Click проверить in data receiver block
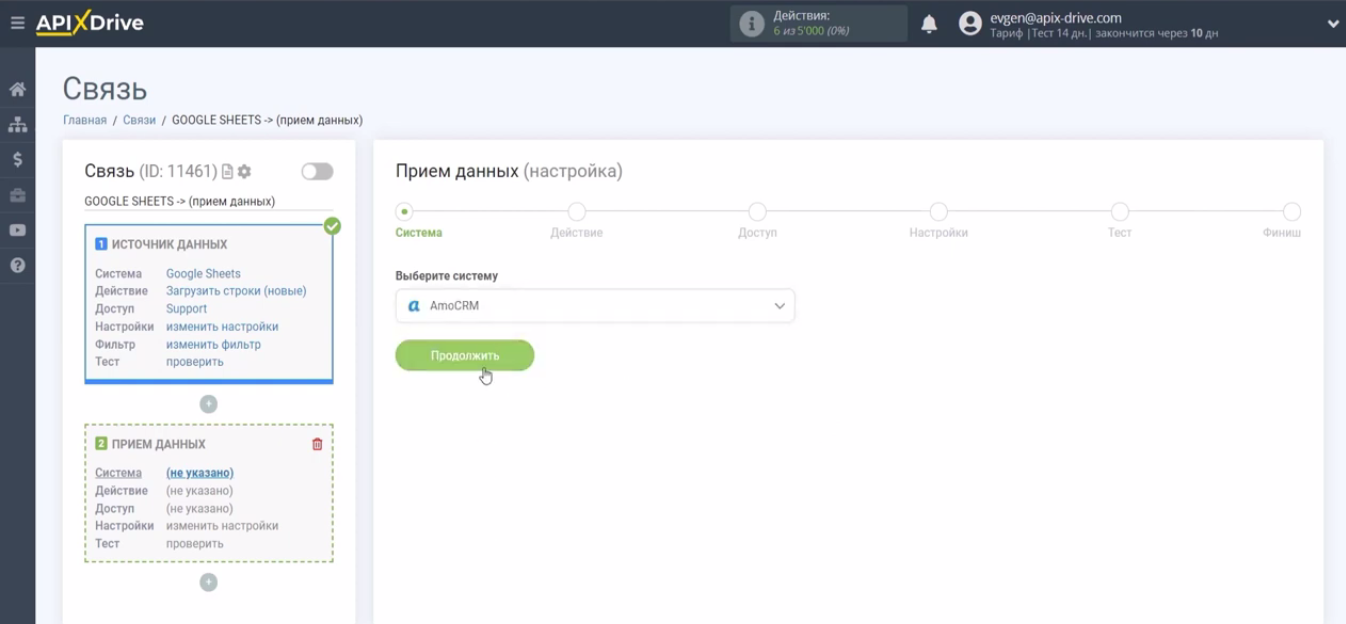The height and width of the screenshot is (624, 1346). coord(195,544)
